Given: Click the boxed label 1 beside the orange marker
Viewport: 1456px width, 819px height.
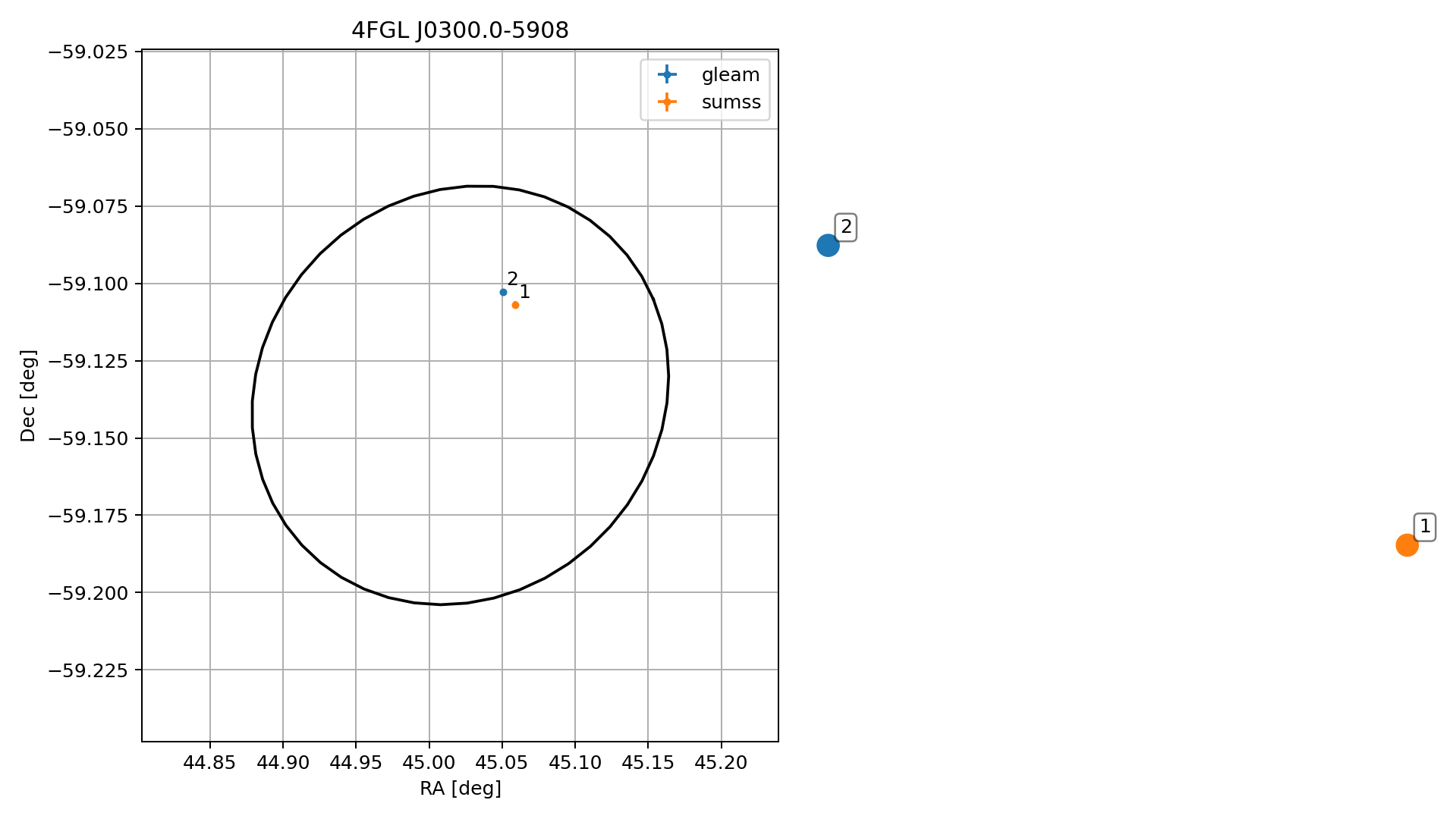Looking at the screenshot, I should tap(1425, 526).
